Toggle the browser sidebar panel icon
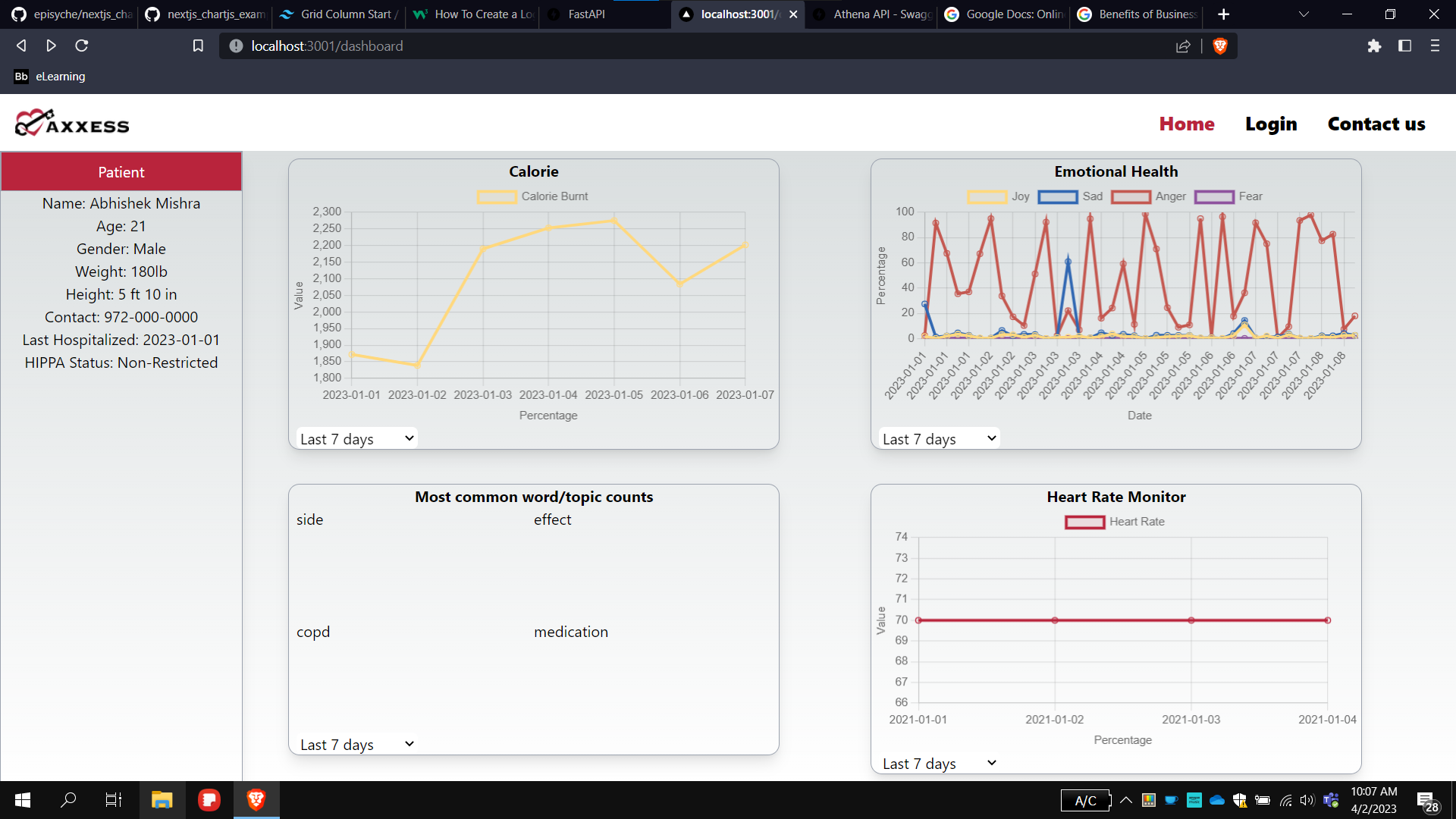The height and width of the screenshot is (819, 1456). click(1404, 46)
